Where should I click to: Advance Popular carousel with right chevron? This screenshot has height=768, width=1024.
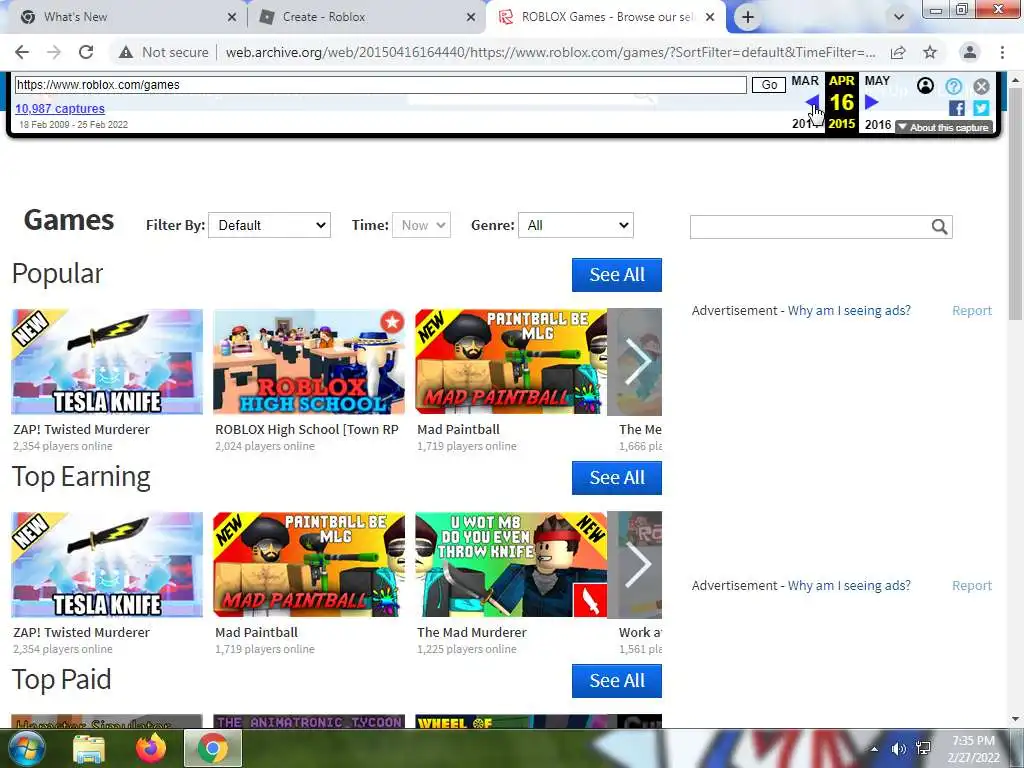click(635, 362)
